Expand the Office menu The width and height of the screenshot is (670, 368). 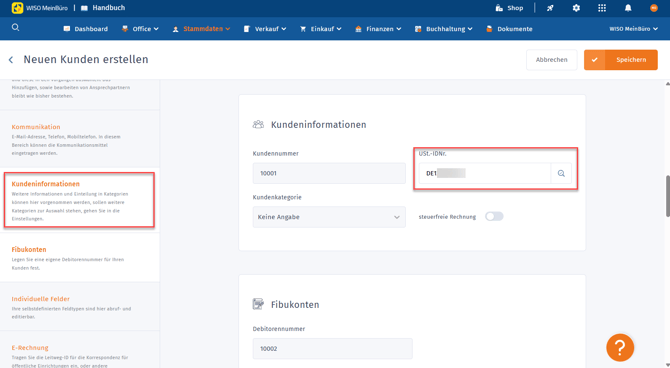[x=141, y=29]
